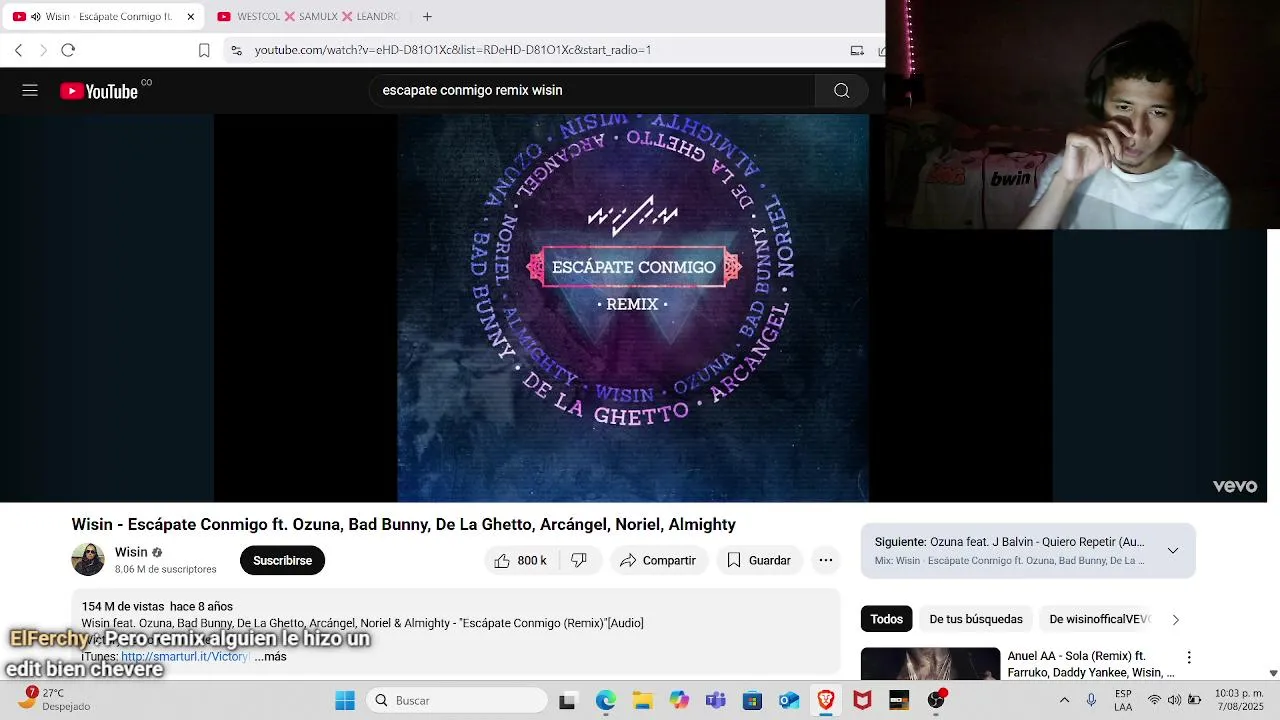Go to the YouTube home logo
Image resolution: width=1280 pixels, height=720 pixels.
pyautogui.click(x=99, y=91)
